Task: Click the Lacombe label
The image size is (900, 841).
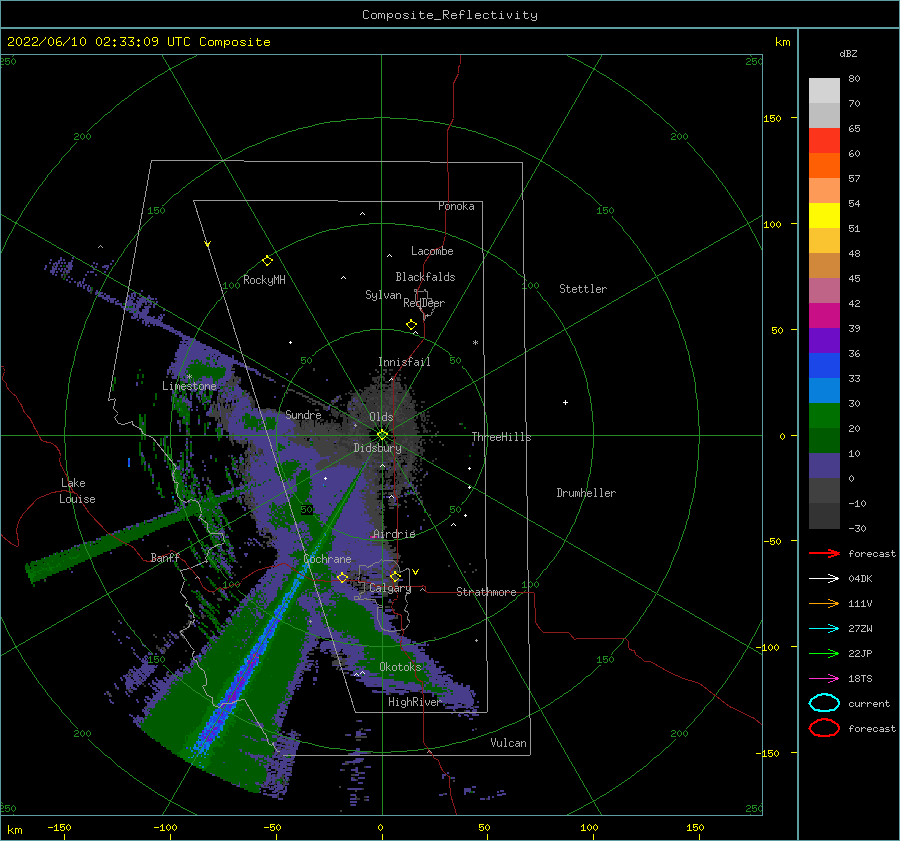Action: 432,251
